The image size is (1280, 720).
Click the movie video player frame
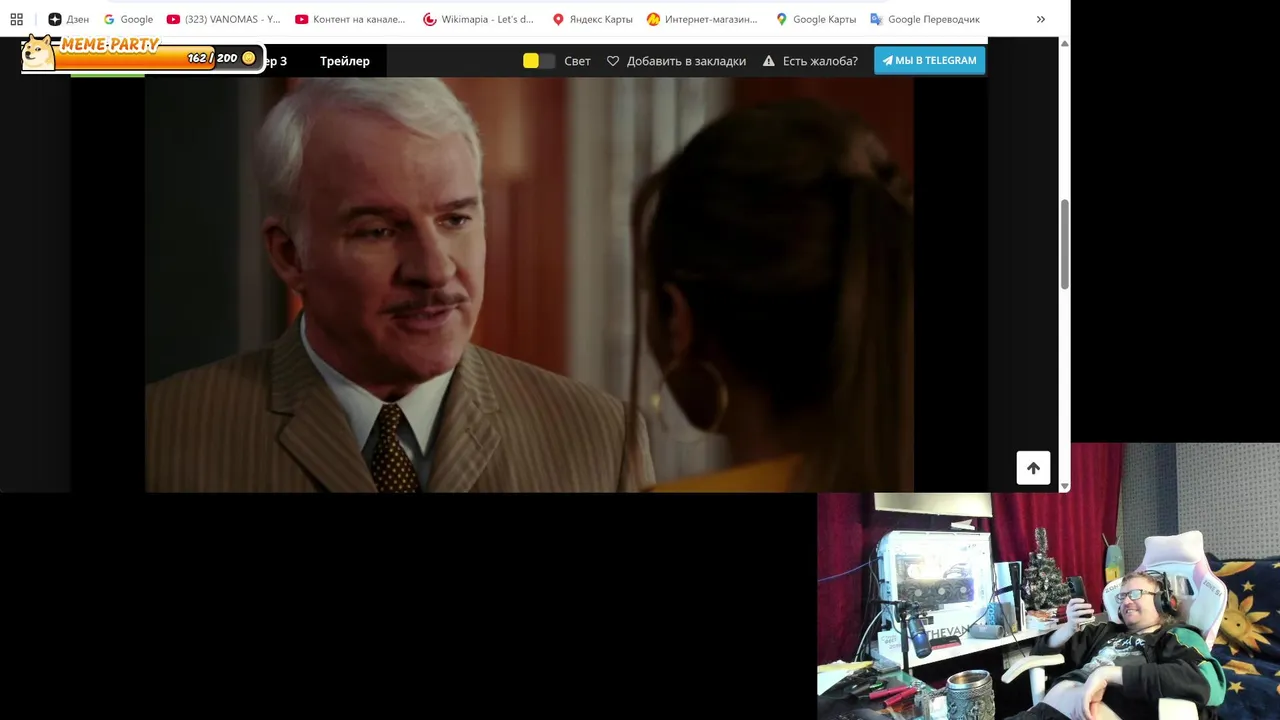click(529, 285)
